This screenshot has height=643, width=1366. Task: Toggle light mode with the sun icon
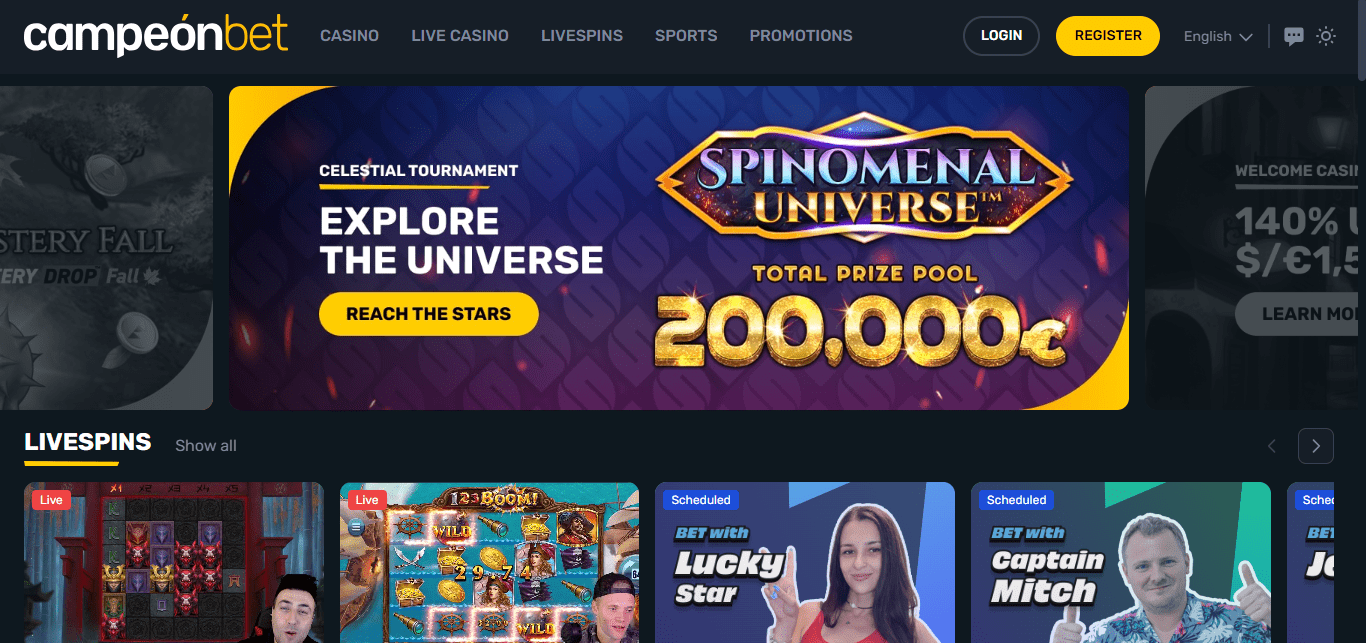[x=1326, y=36]
